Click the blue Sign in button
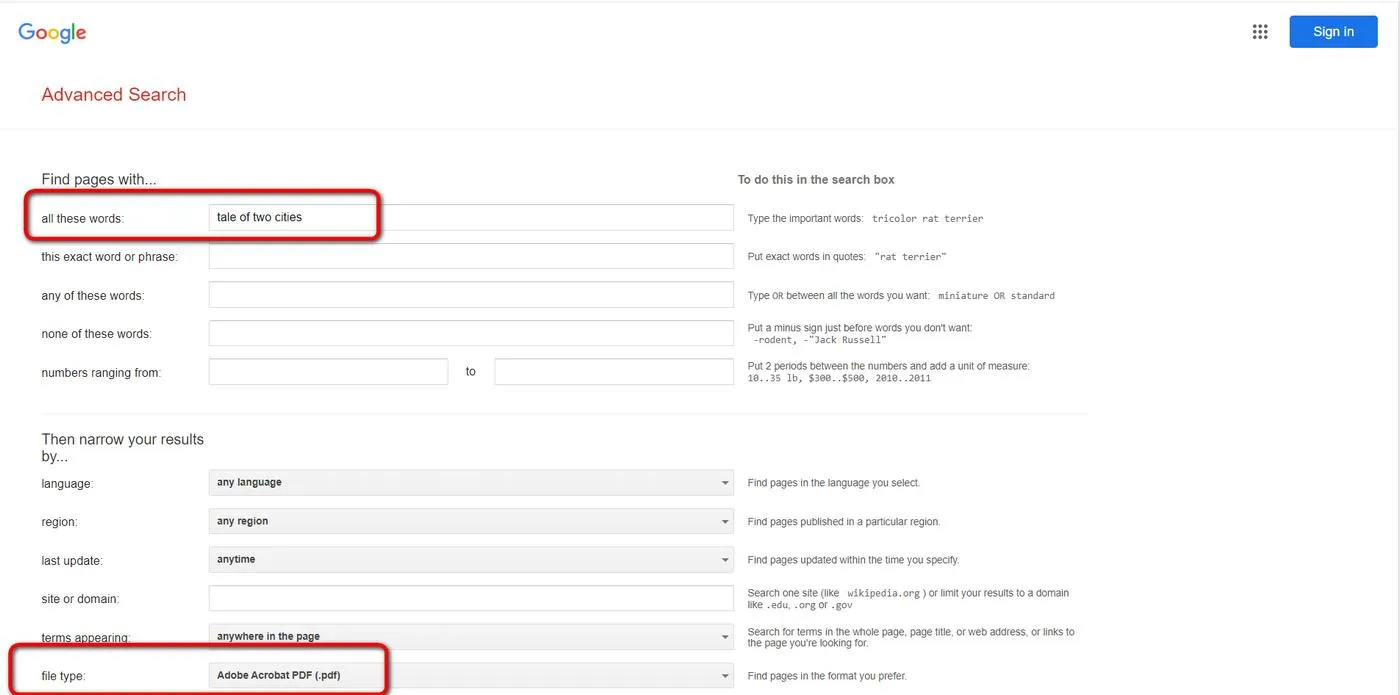This screenshot has height=695, width=1400. (x=1333, y=32)
